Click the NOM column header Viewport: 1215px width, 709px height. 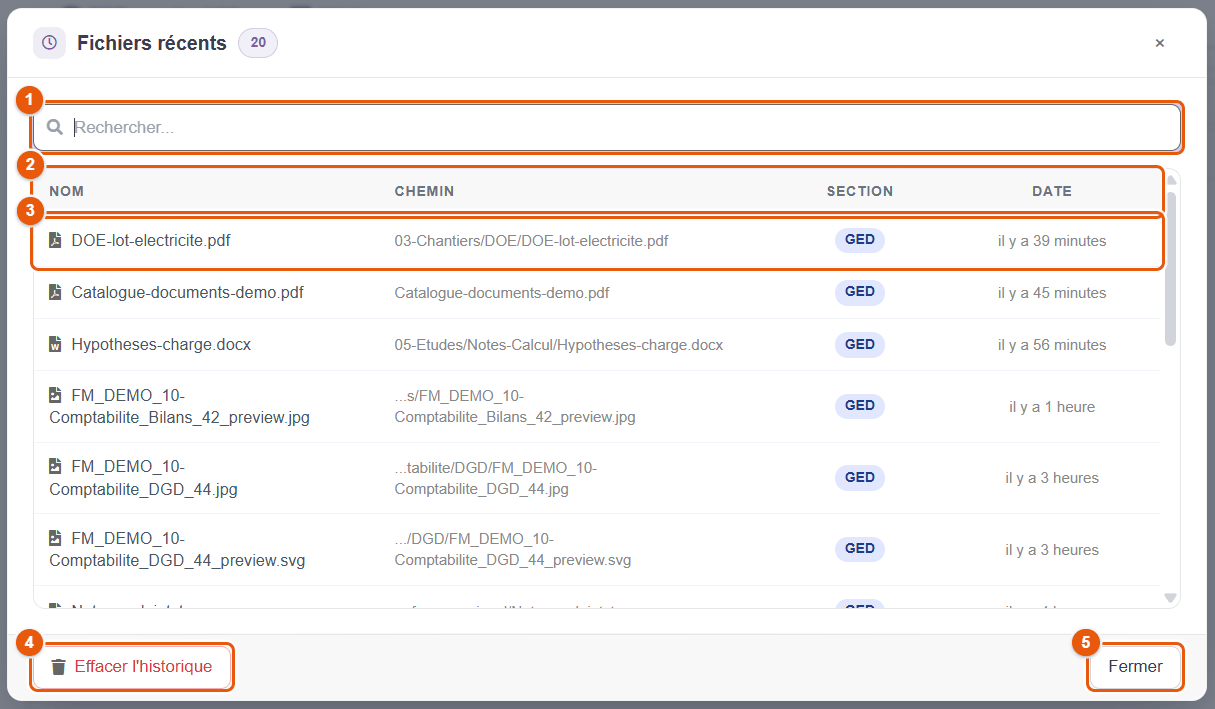(67, 191)
